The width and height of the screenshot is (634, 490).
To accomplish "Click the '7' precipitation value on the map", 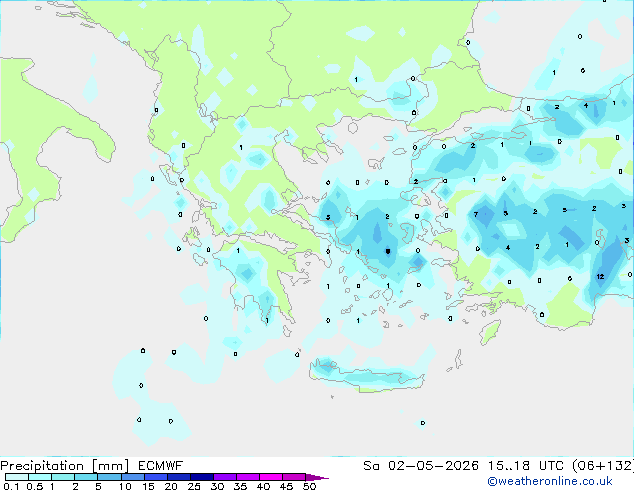I will tap(476, 214).
